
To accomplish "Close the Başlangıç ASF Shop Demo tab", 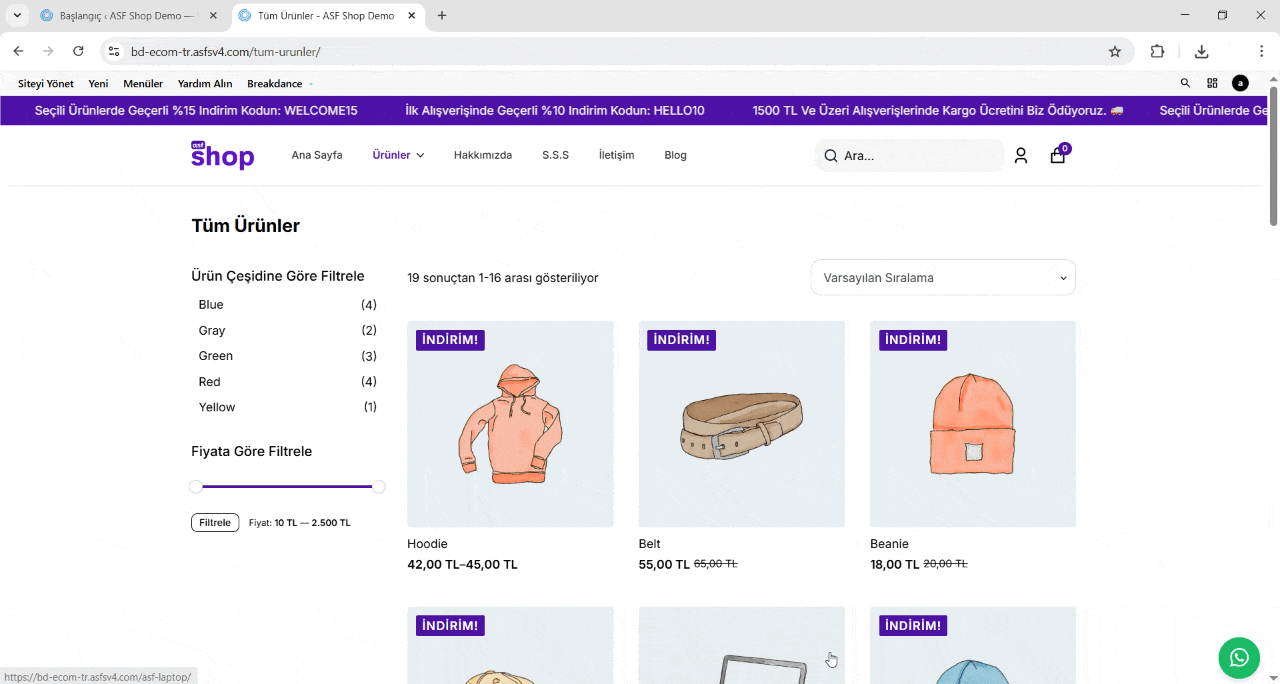I will click(215, 15).
